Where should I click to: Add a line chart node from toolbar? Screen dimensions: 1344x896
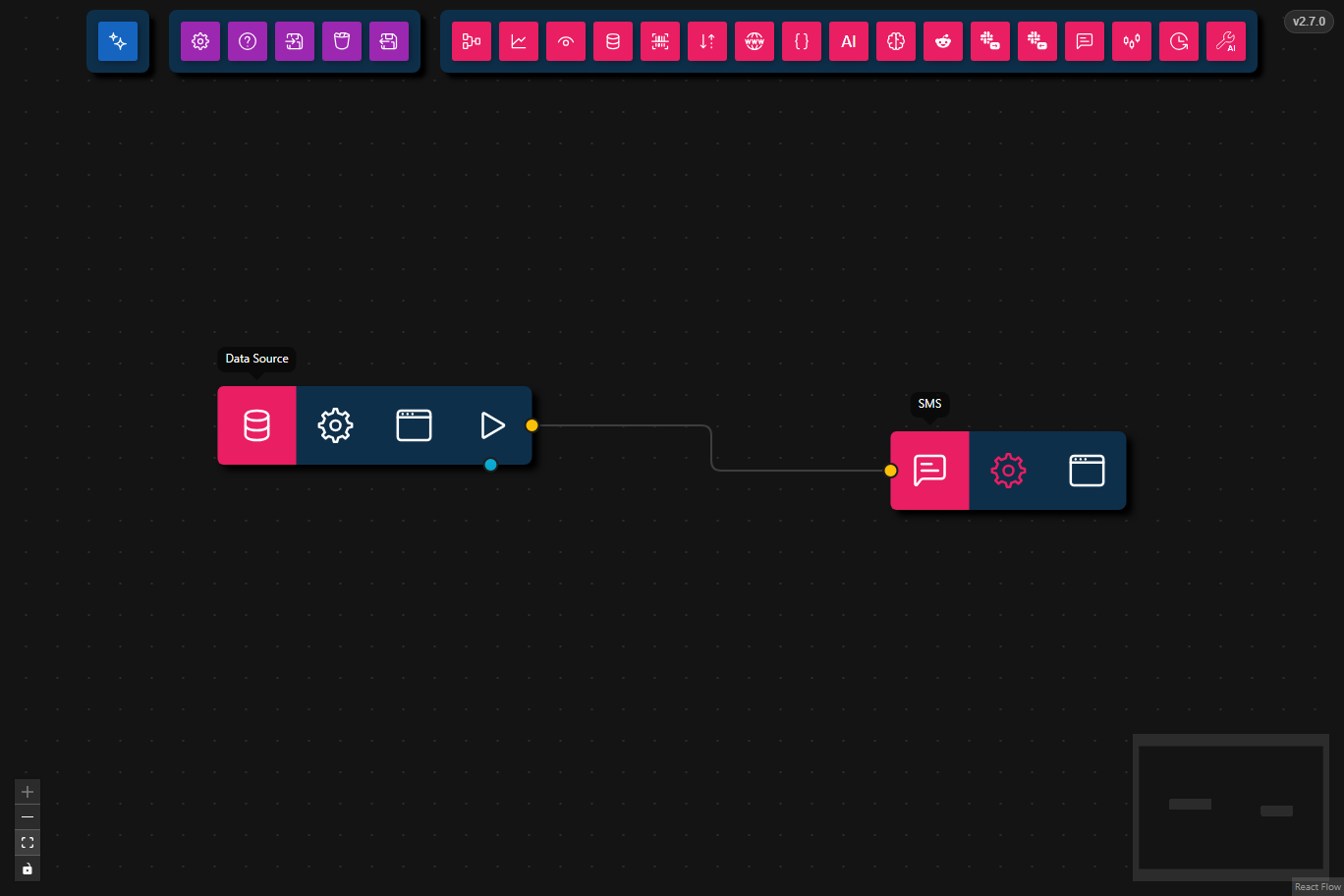(519, 41)
